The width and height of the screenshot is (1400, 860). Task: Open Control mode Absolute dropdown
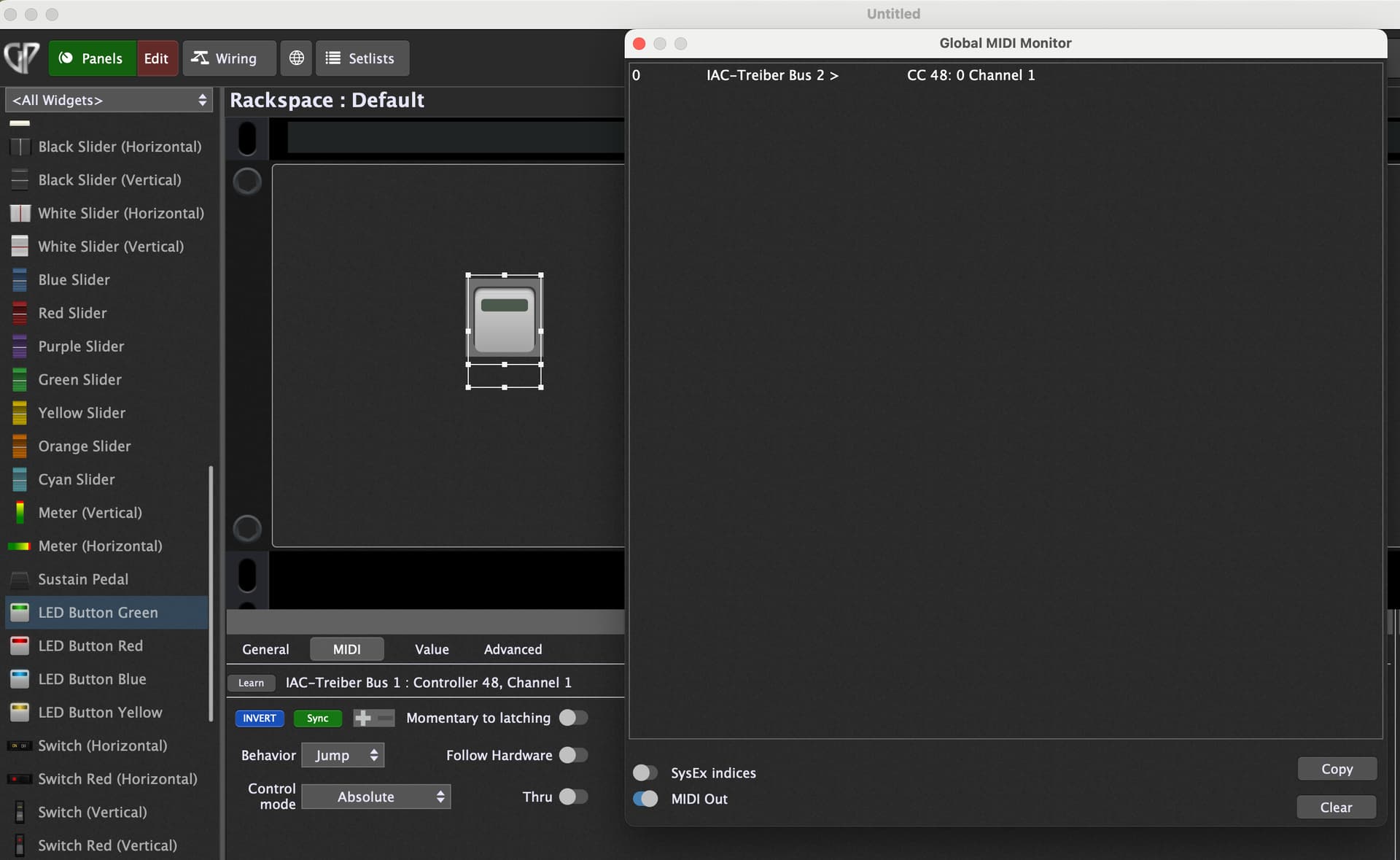376,797
